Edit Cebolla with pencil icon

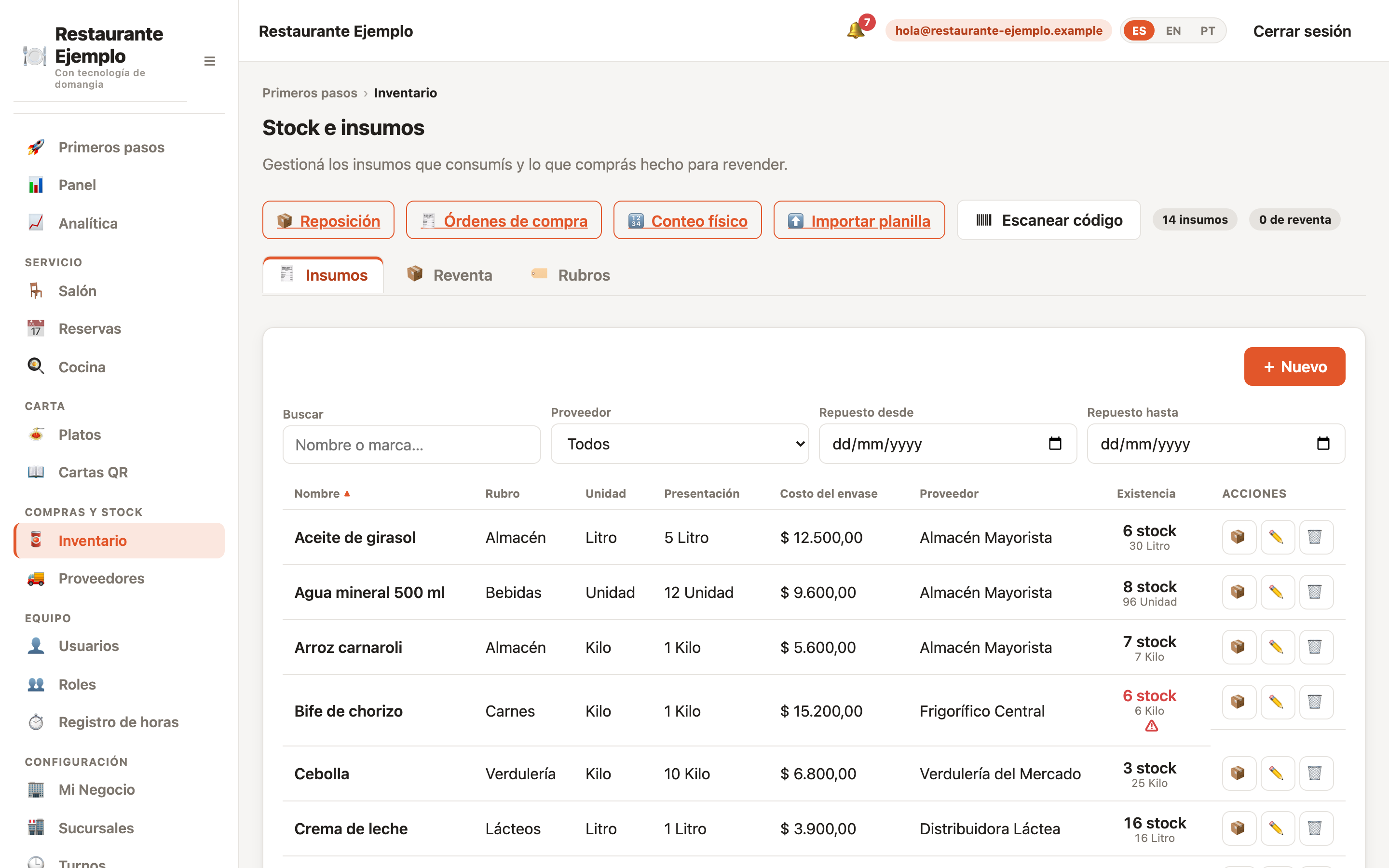click(1277, 773)
